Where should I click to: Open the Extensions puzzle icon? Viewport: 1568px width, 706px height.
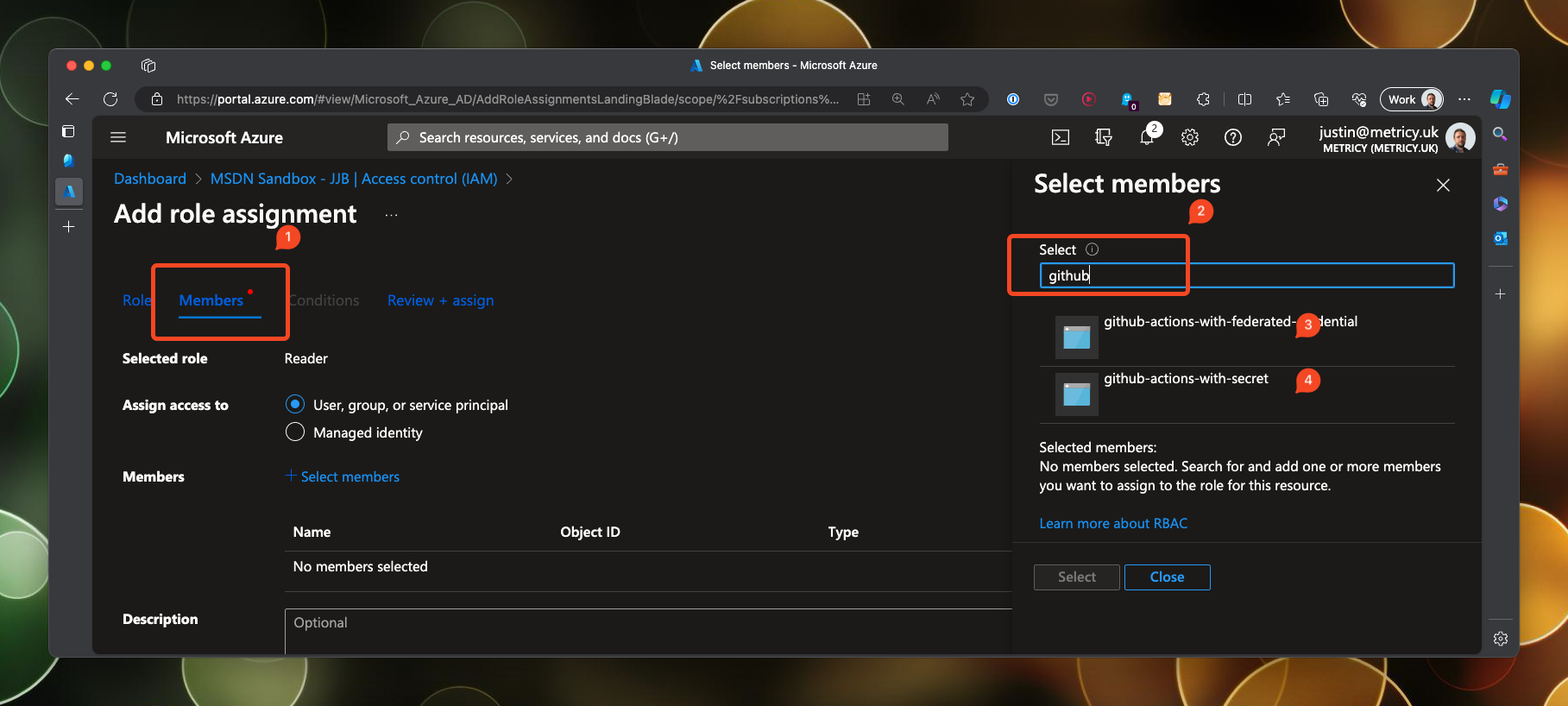point(1203,99)
